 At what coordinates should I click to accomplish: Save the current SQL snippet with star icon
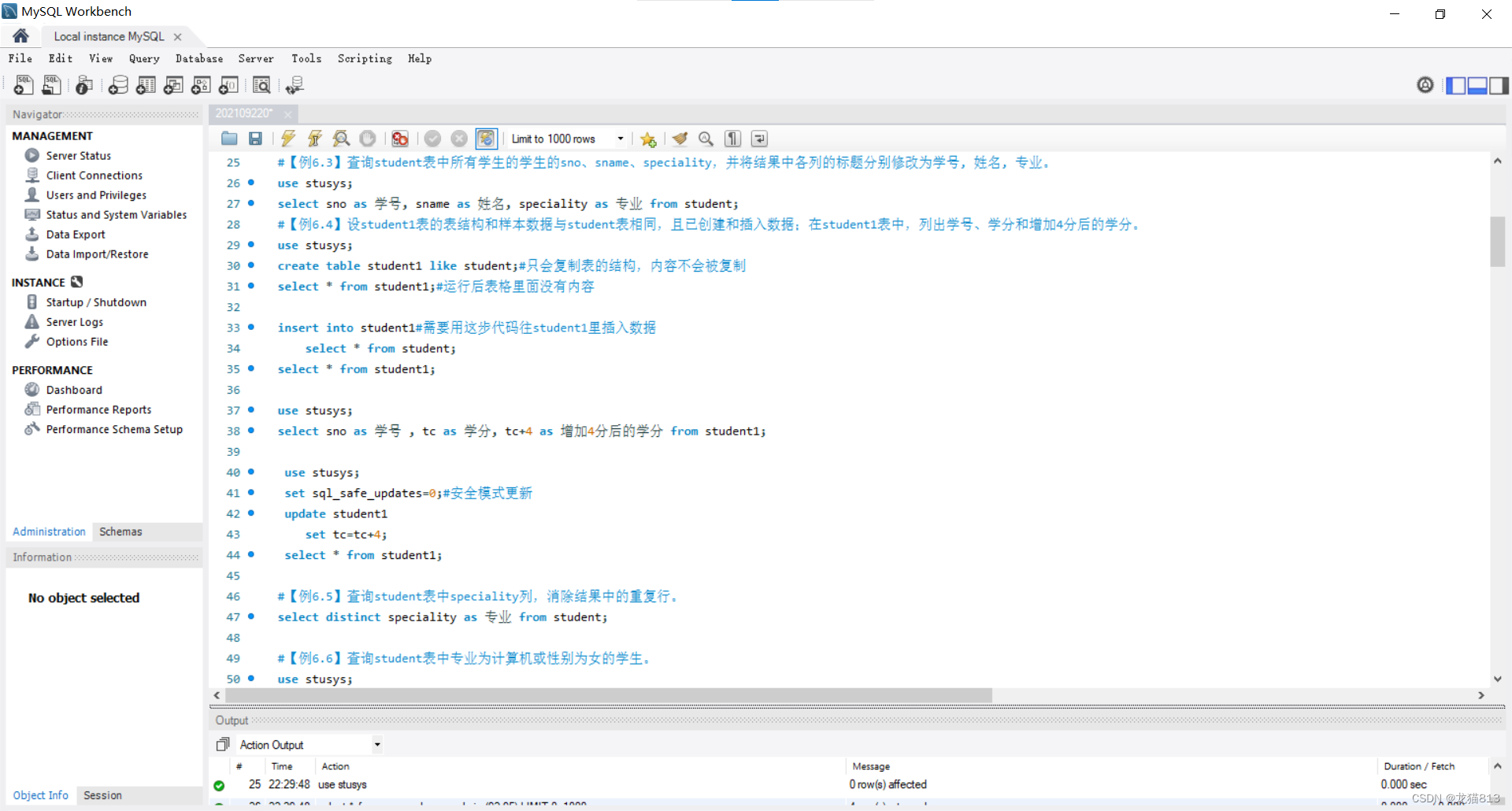[648, 139]
